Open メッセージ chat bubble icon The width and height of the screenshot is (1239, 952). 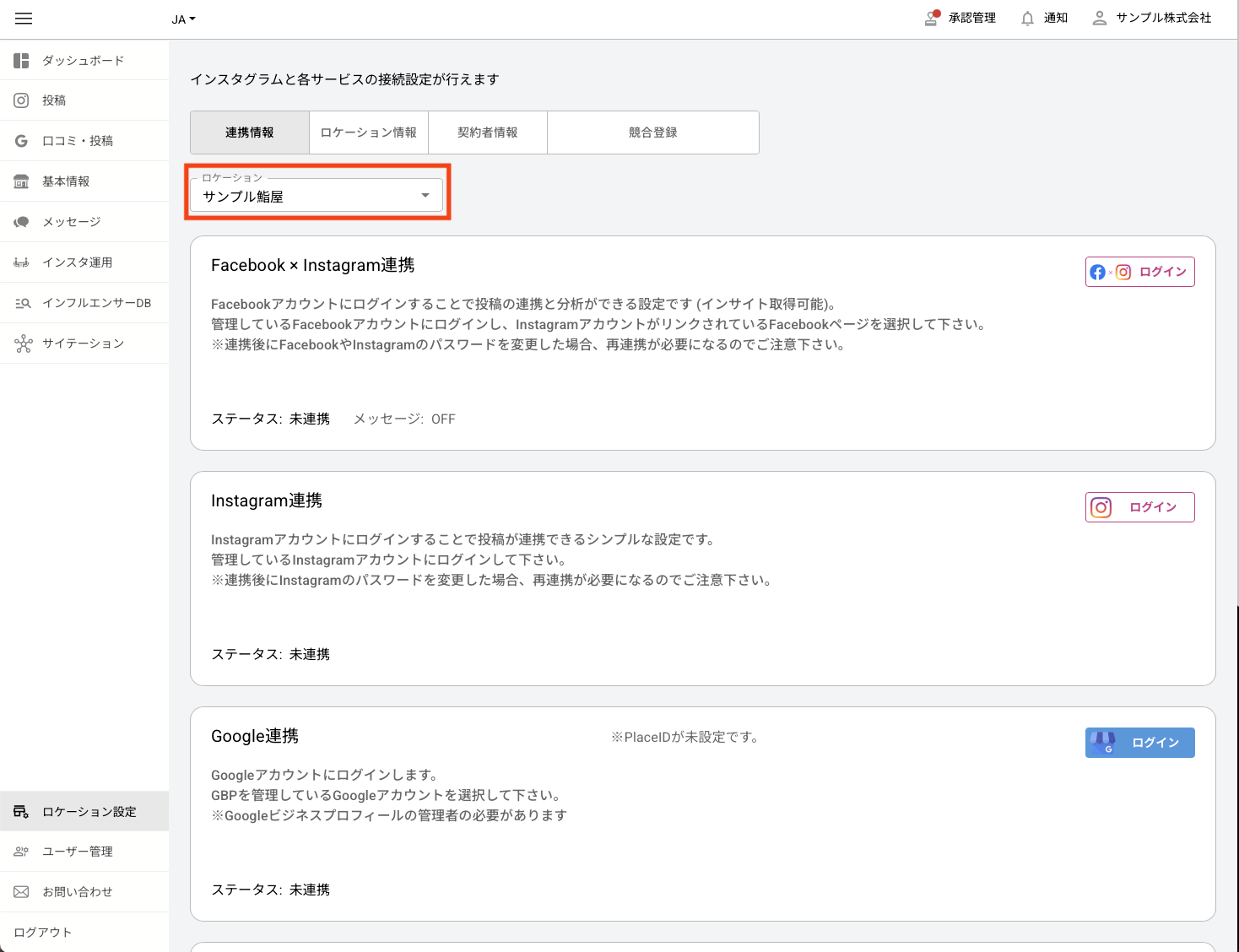click(22, 222)
